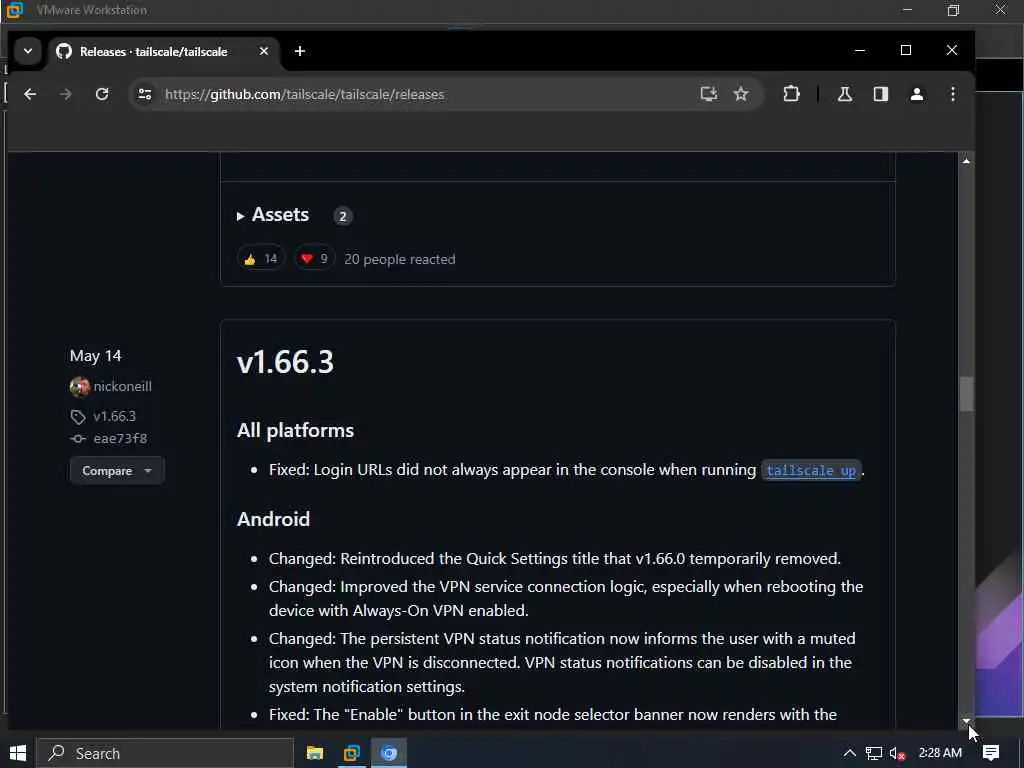Click the commit icon beside eae73f8
The image size is (1024, 768).
click(x=78, y=439)
